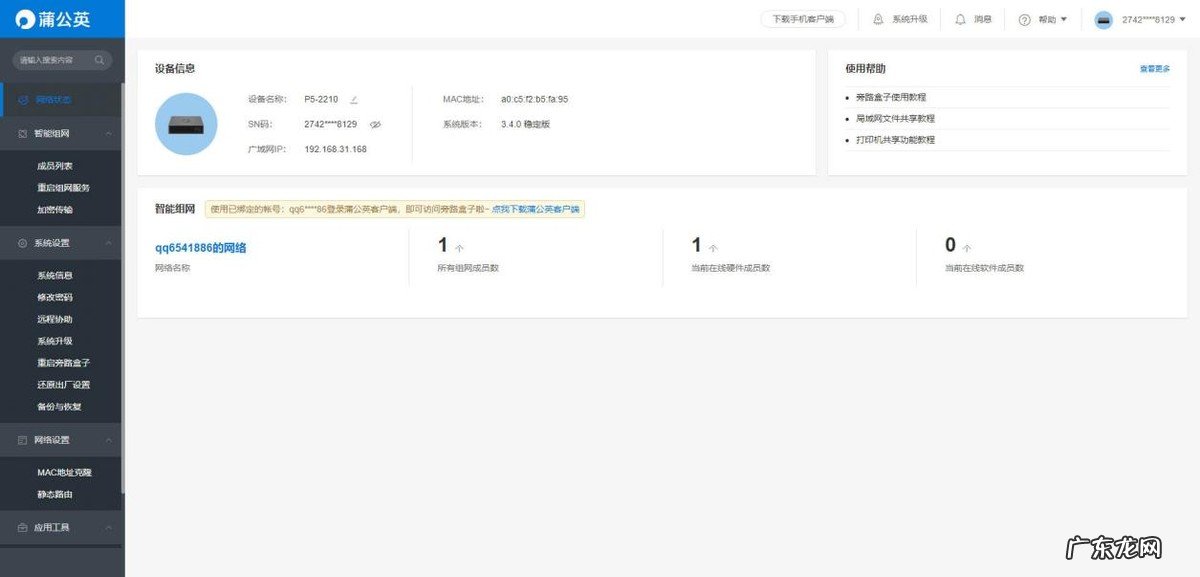Toggle SN码 visibility eye icon
Screen dimensions: 1200x577
click(x=375, y=123)
